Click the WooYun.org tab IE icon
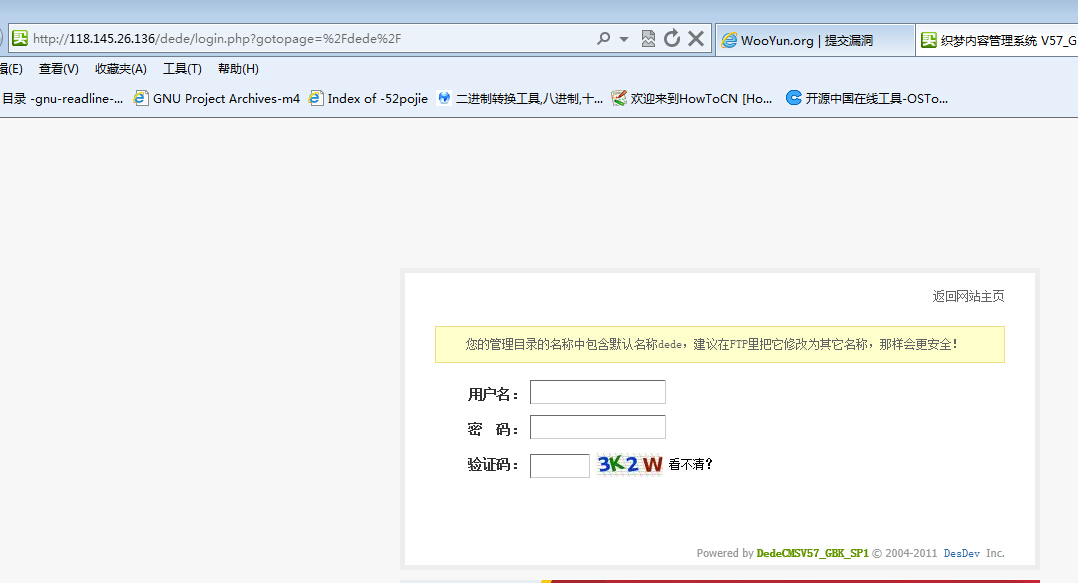The image size is (1078, 583). [x=729, y=41]
